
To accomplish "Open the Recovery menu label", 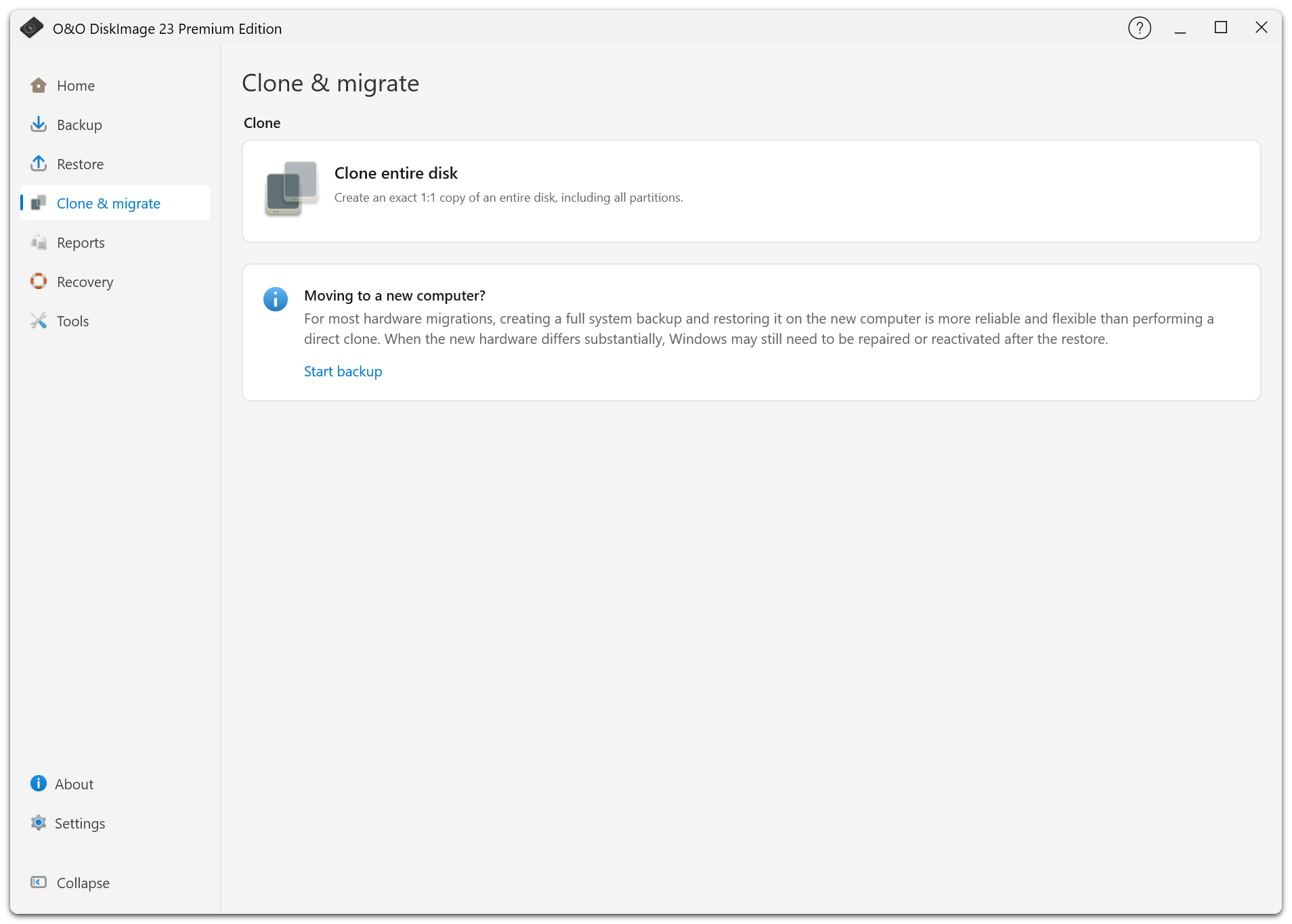I will (x=85, y=282).
